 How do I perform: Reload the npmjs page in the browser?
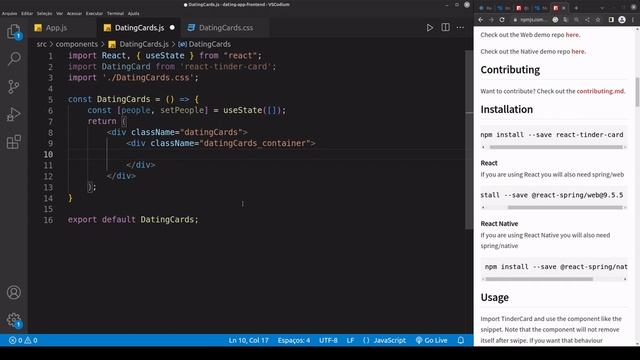pos(502,20)
